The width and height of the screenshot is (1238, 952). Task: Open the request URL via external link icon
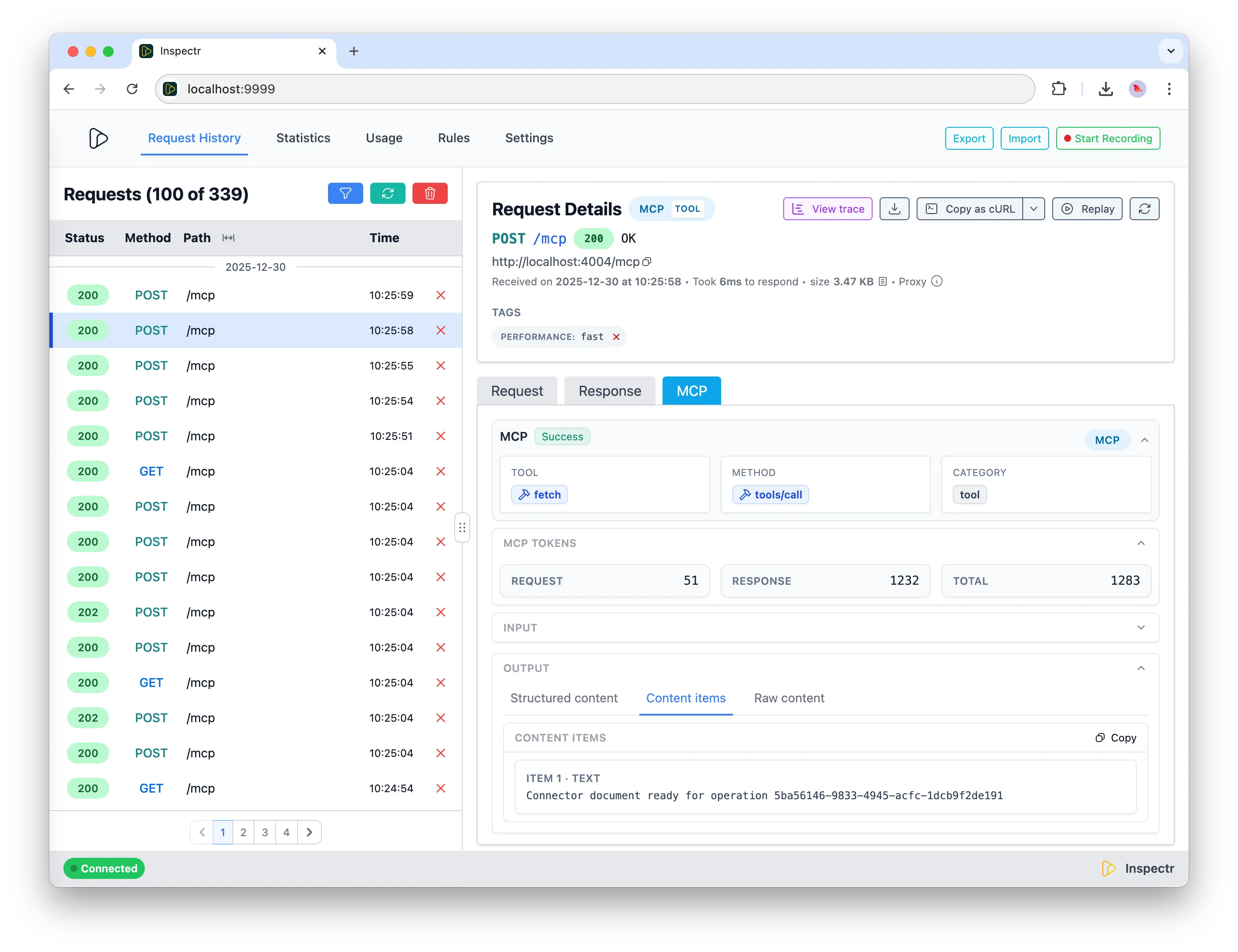[647, 261]
